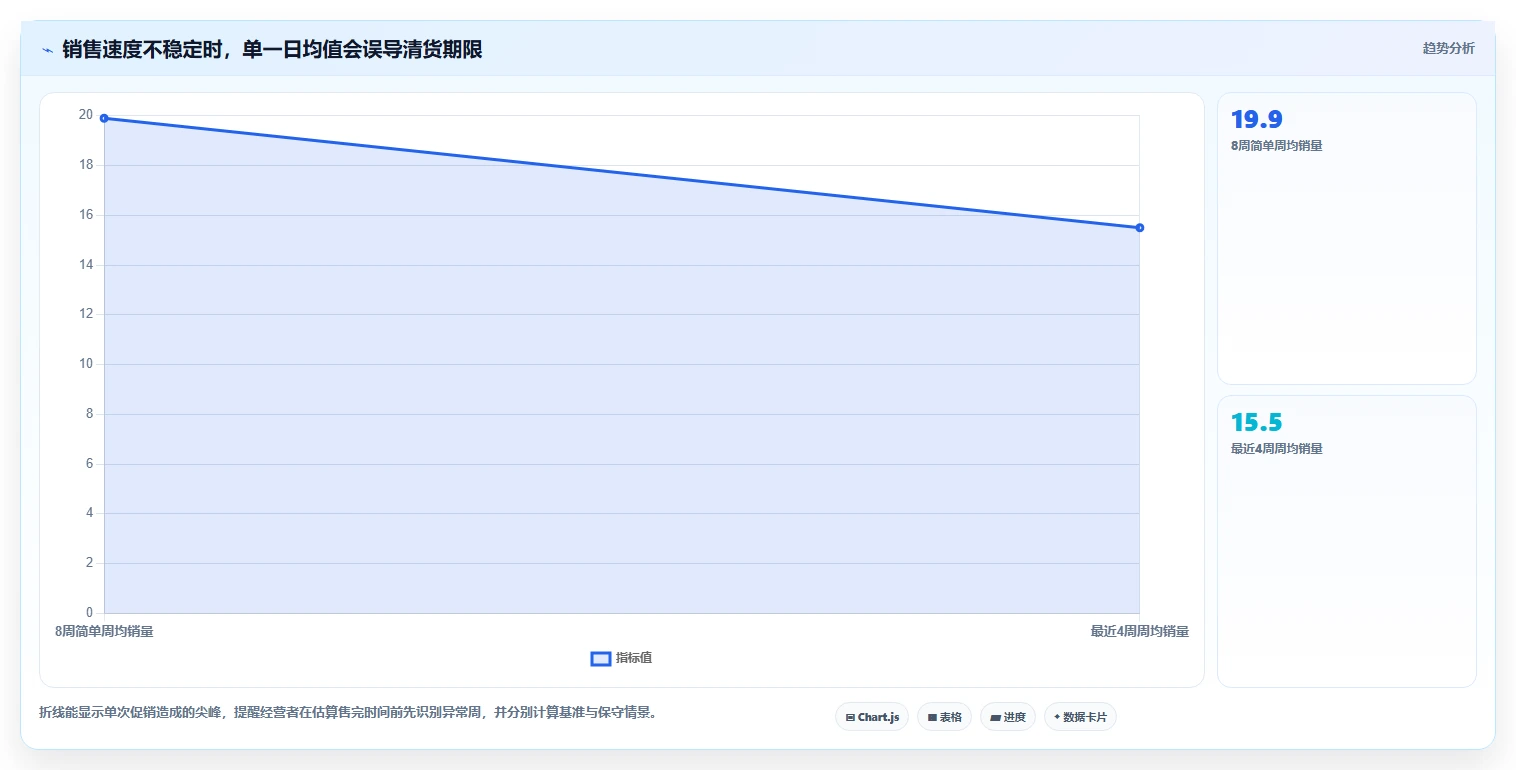The image size is (1516, 770).
Task: Click y-axis tick label 0
Action: (x=89, y=613)
